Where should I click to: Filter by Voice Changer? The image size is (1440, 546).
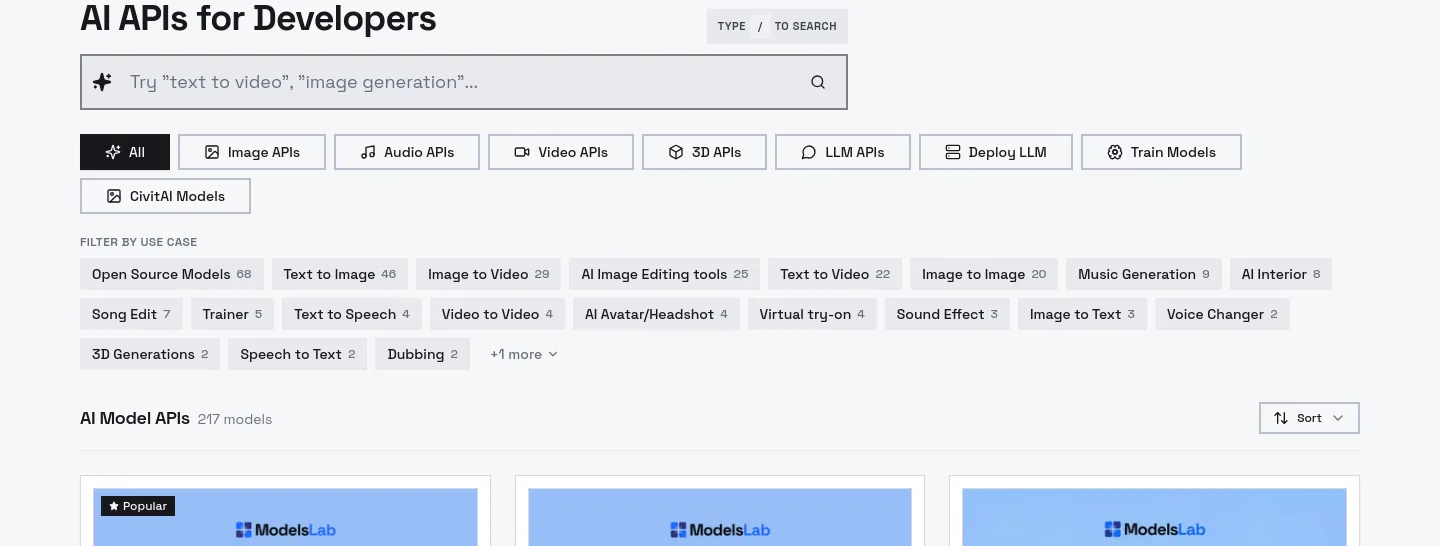(1222, 314)
